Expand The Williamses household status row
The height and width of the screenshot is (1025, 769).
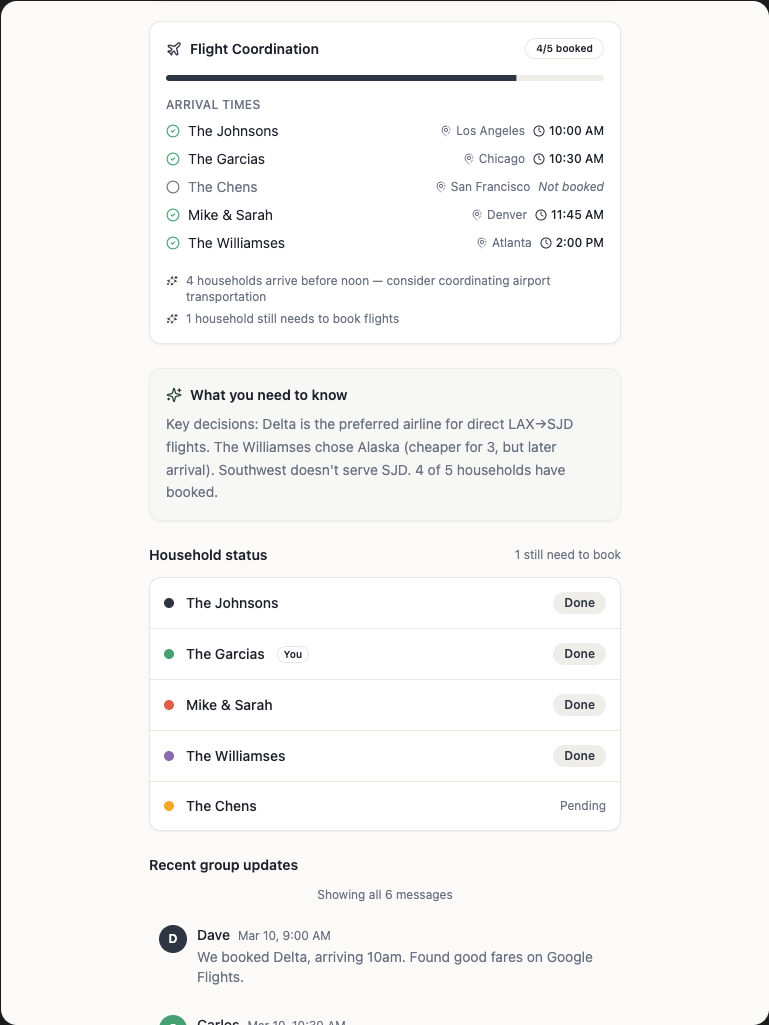click(385, 756)
